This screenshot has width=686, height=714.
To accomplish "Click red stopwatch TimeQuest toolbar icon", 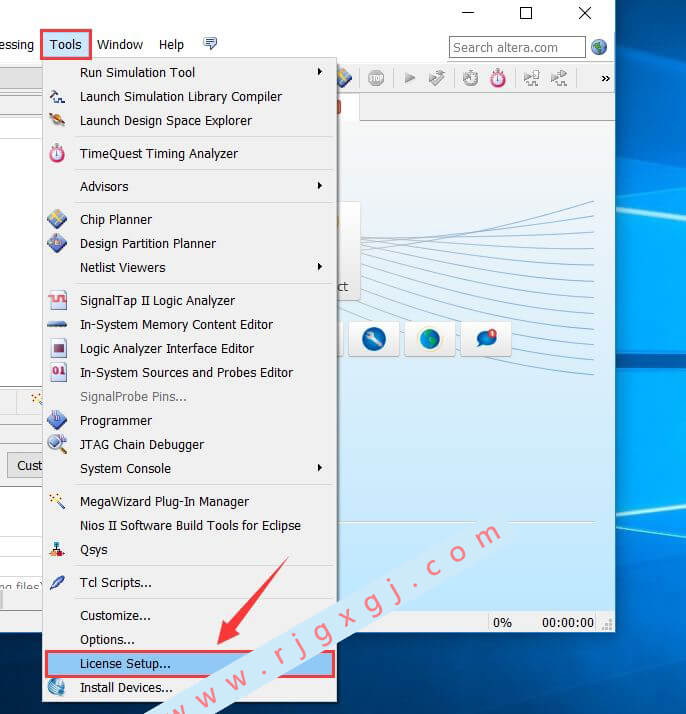I will coord(498,78).
